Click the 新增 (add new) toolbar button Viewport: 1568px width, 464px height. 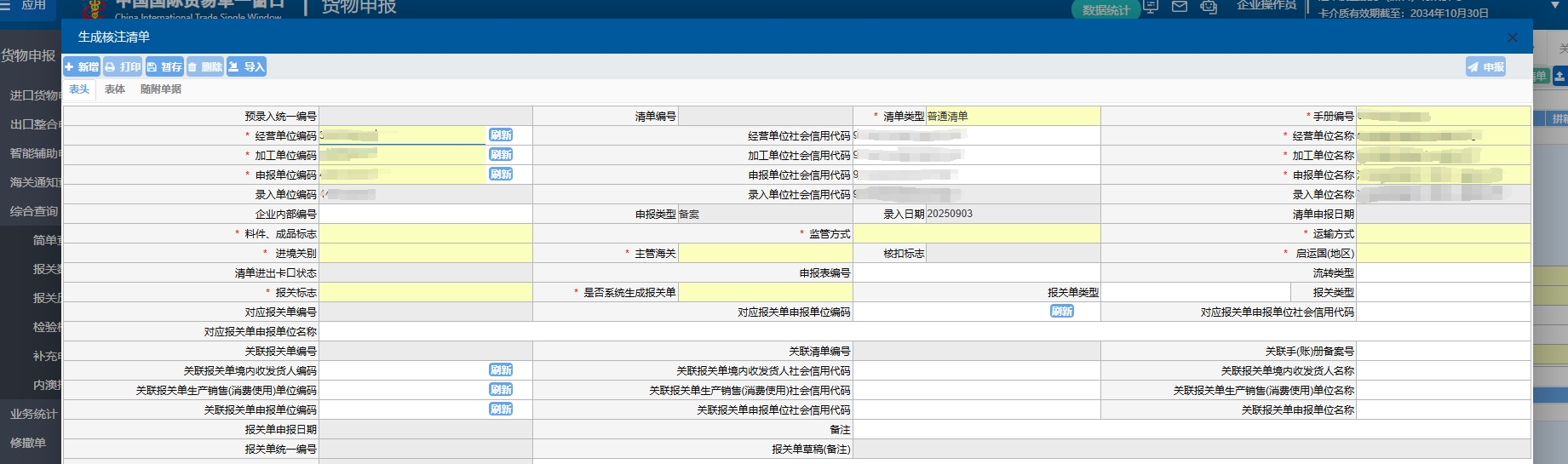[x=82, y=66]
